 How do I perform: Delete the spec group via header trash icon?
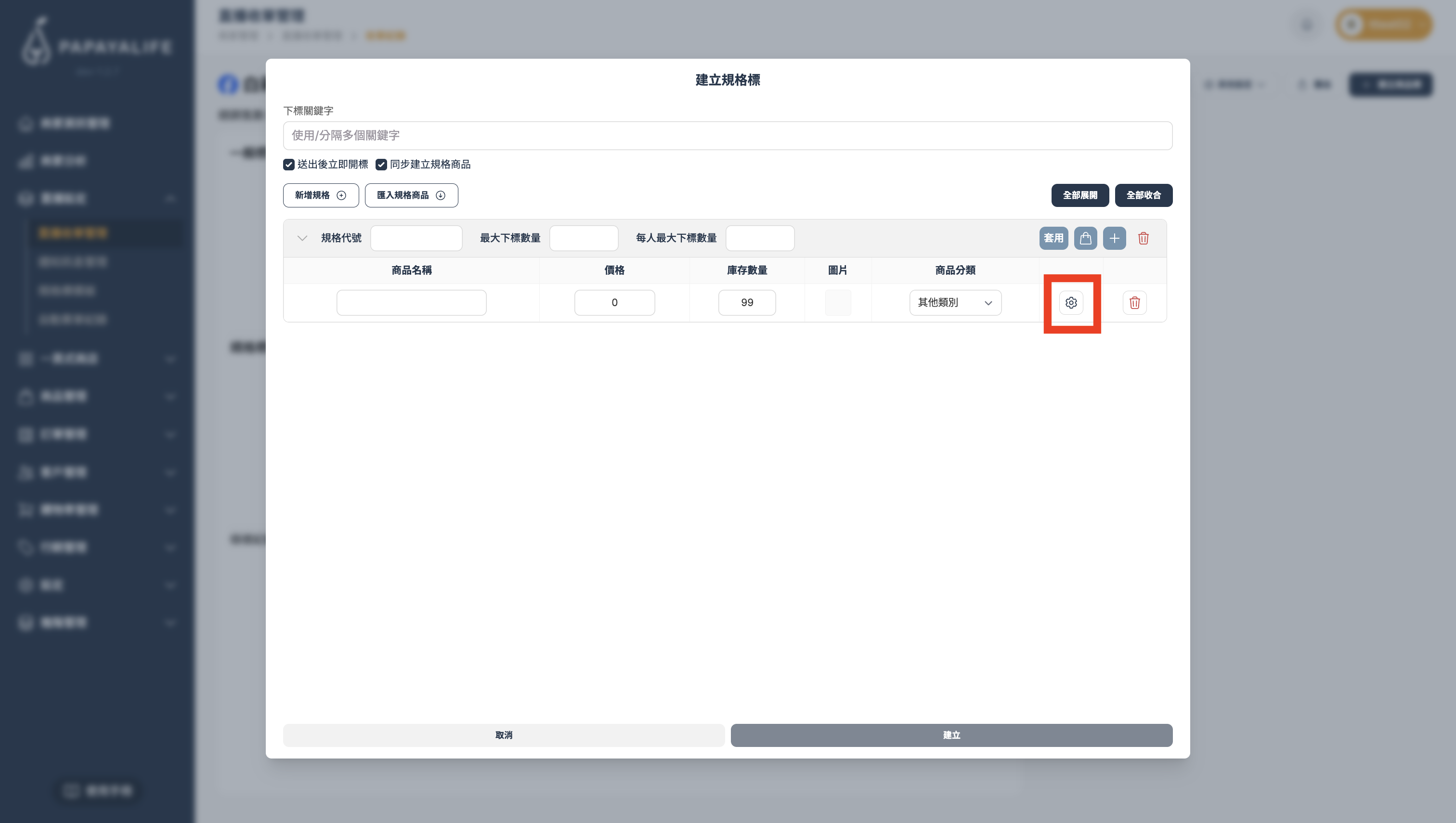click(x=1144, y=238)
